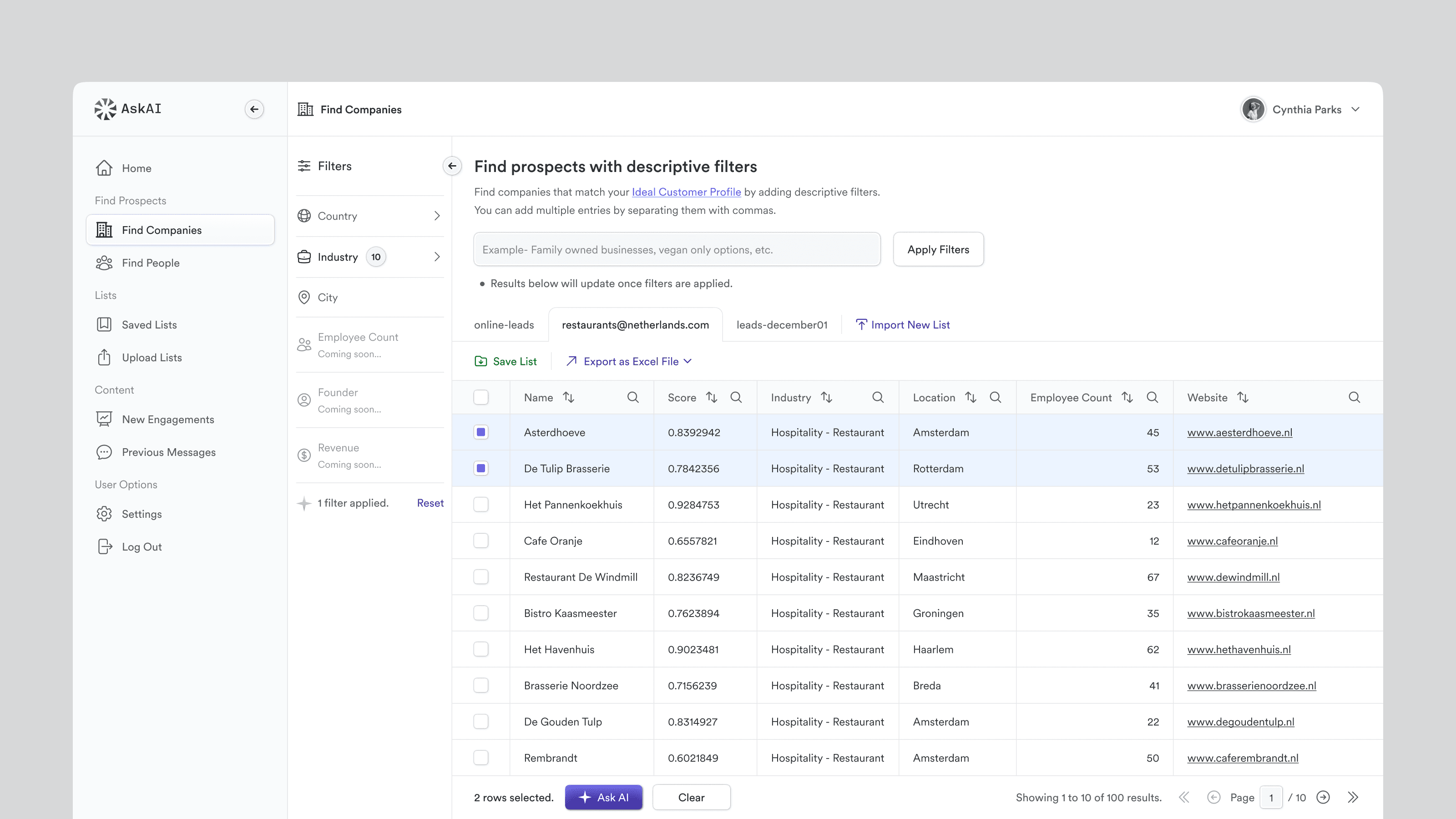Clear the selected rows

691,798
